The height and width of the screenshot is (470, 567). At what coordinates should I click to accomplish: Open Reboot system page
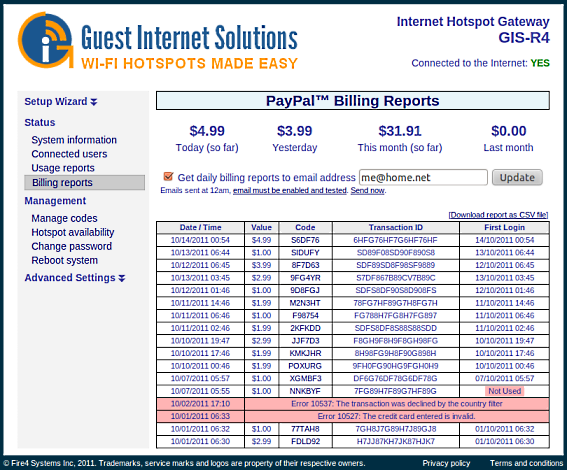pyautogui.click(x=64, y=261)
